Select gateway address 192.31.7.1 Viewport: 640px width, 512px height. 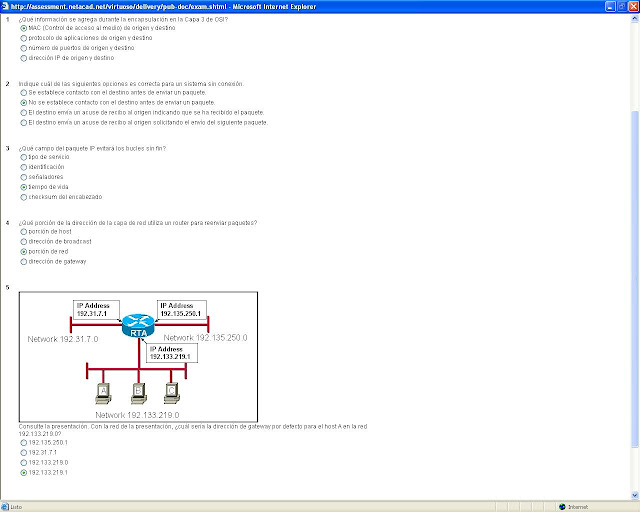pyautogui.click(x=24, y=453)
